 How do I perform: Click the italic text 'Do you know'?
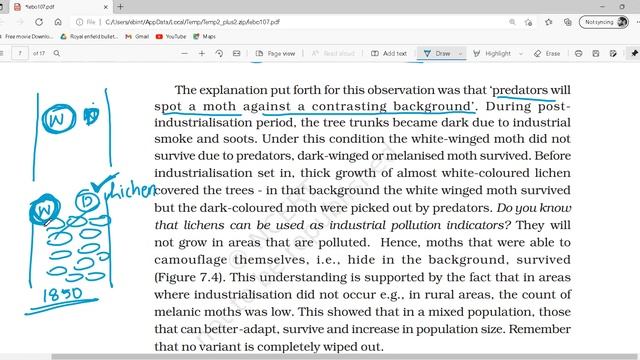coord(534,208)
